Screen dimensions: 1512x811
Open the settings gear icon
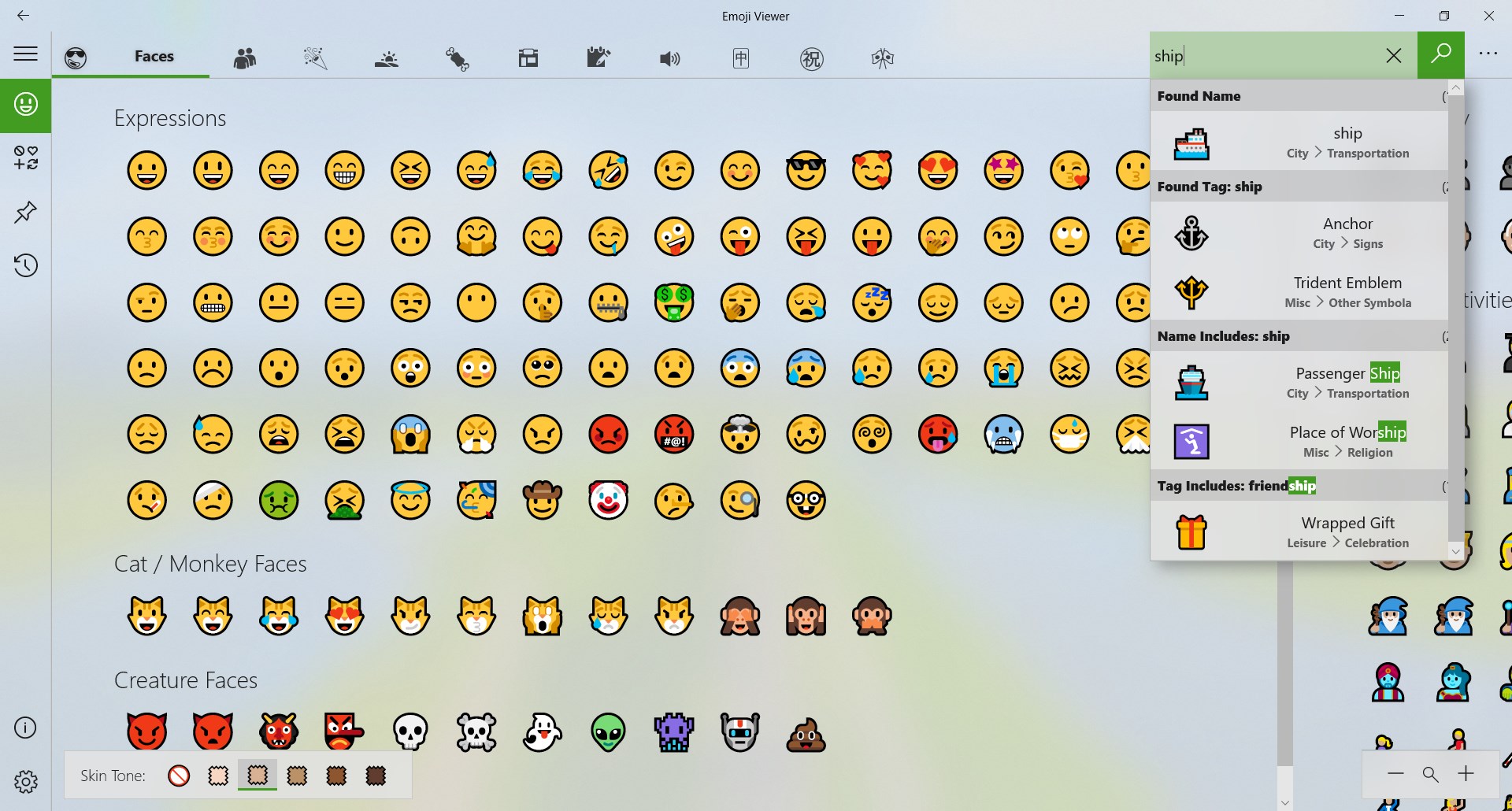tap(25, 781)
